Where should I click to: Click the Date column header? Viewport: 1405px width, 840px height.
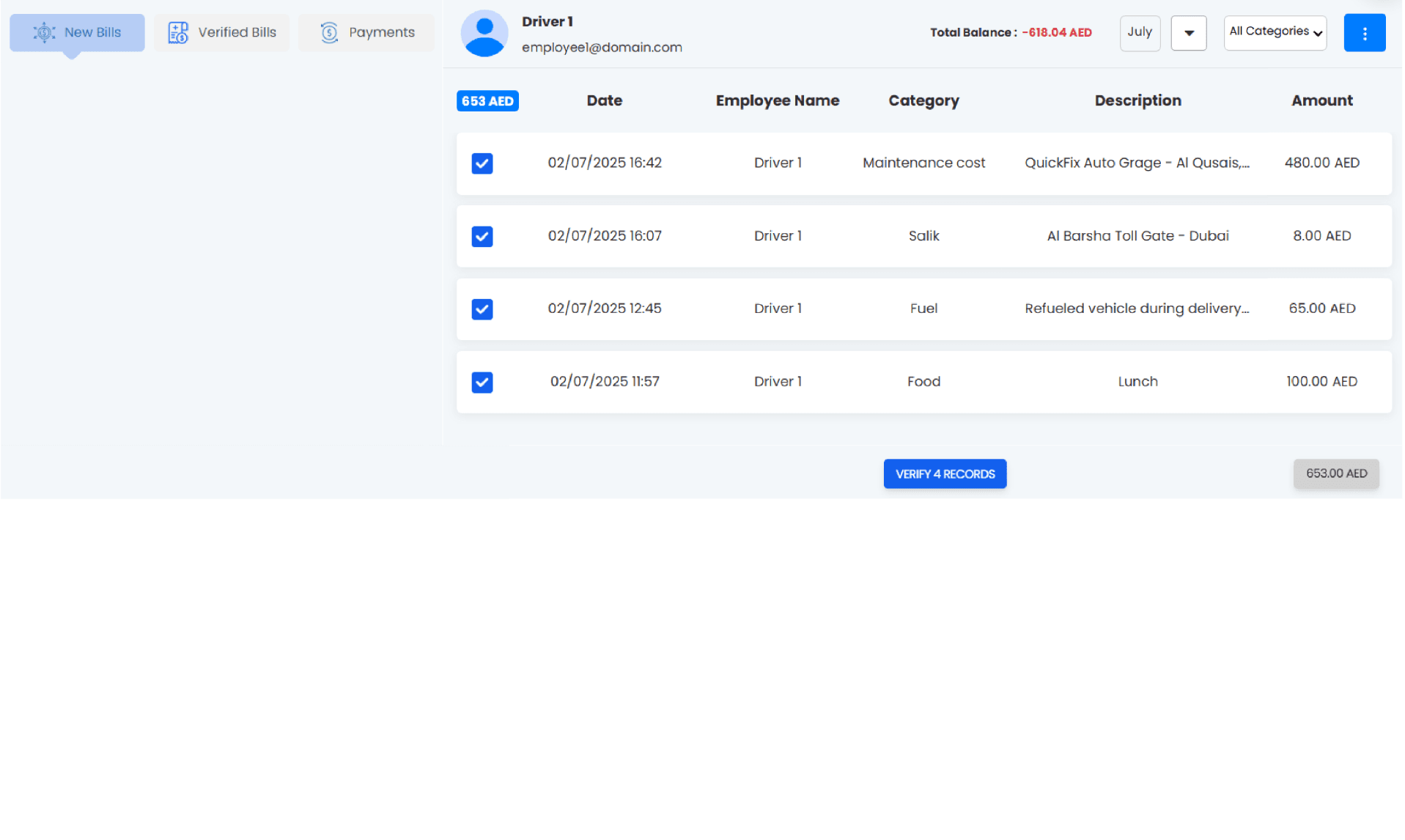(605, 100)
